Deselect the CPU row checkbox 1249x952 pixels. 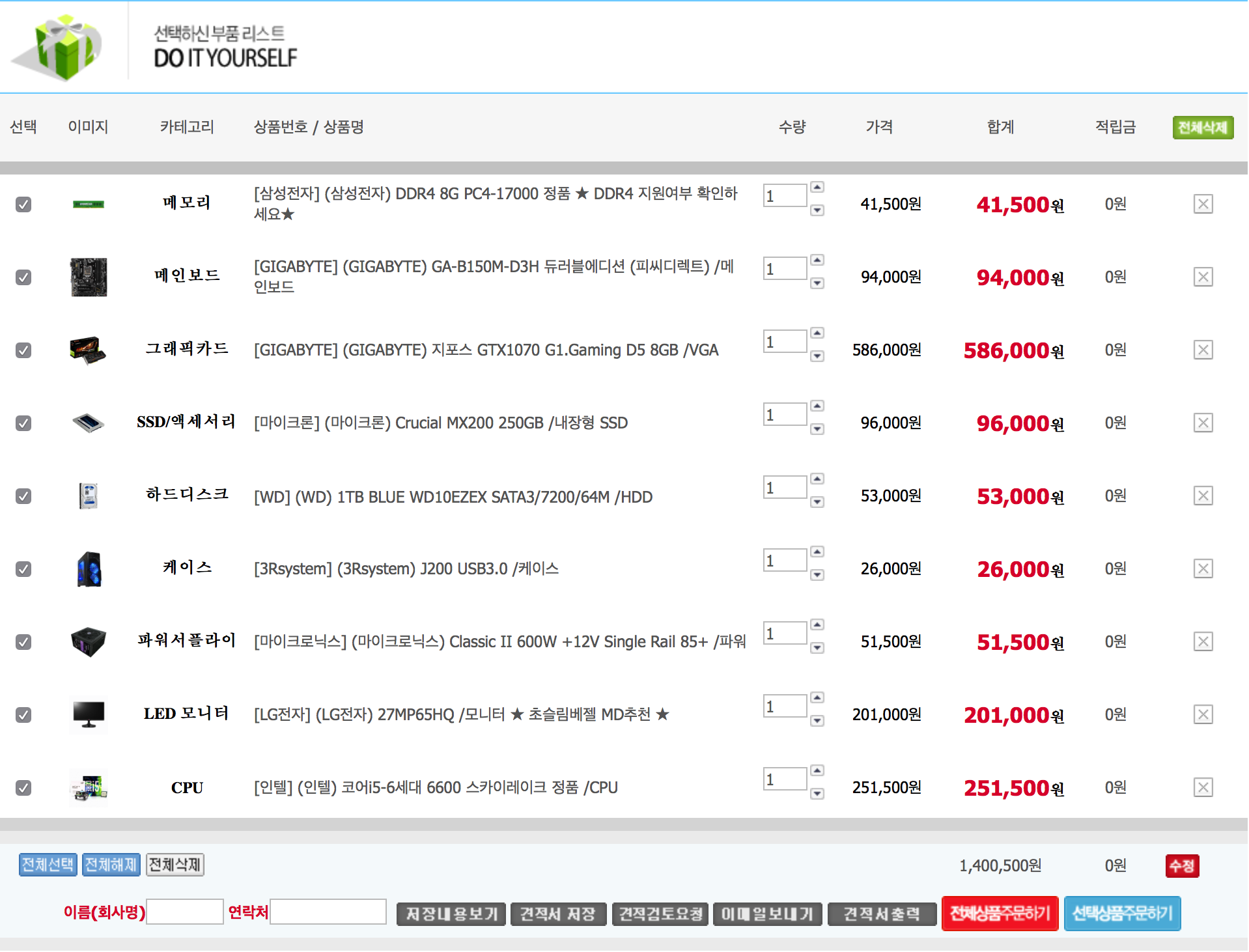point(23,788)
